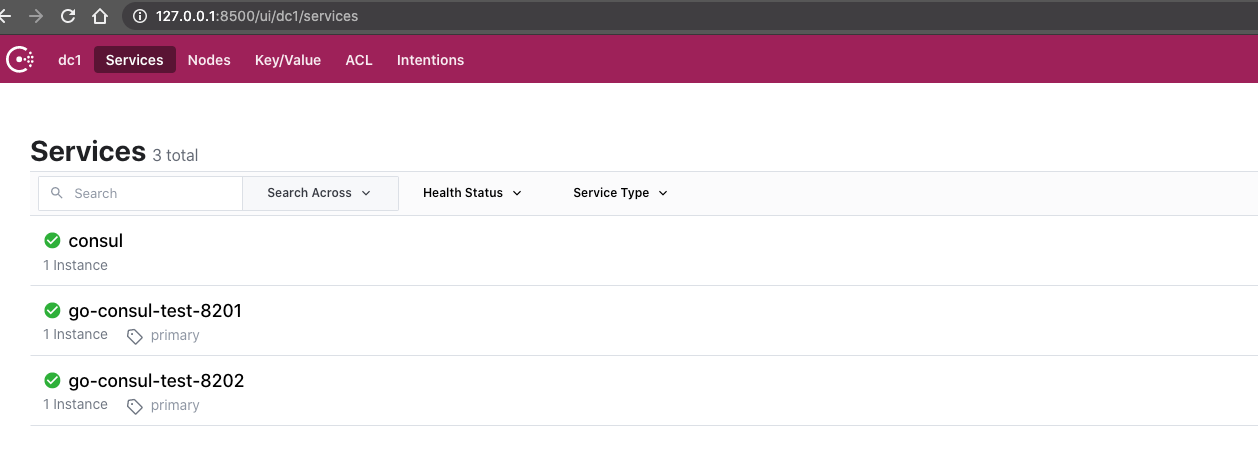This screenshot has width=1258, height=473.
Task: Open the Key/Value tab
Action: (x=288, y=60)
